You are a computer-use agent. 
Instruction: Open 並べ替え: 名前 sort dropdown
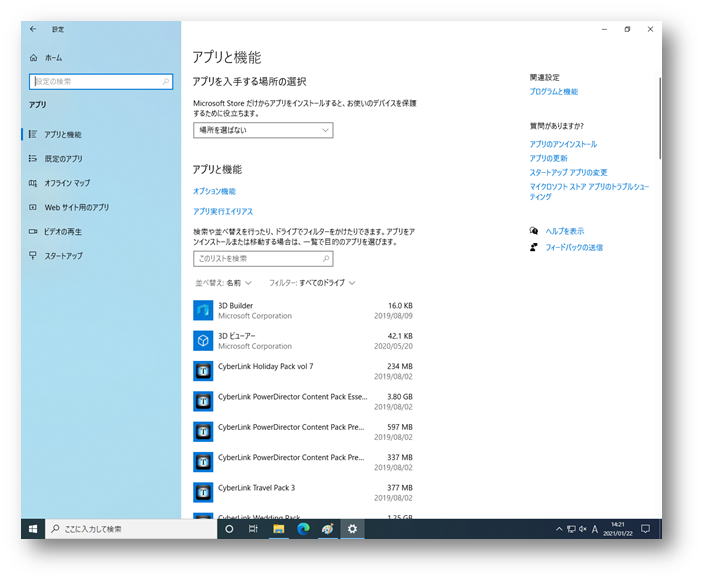tap(223, 283)
